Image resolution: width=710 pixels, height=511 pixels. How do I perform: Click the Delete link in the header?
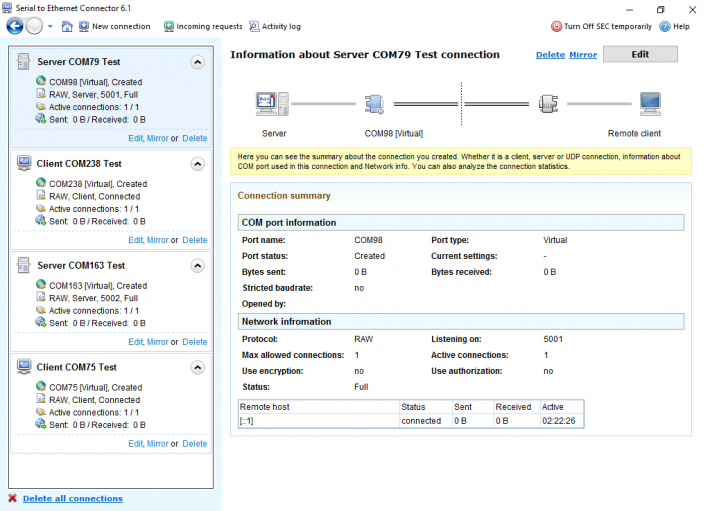click(x=550, y=55)
